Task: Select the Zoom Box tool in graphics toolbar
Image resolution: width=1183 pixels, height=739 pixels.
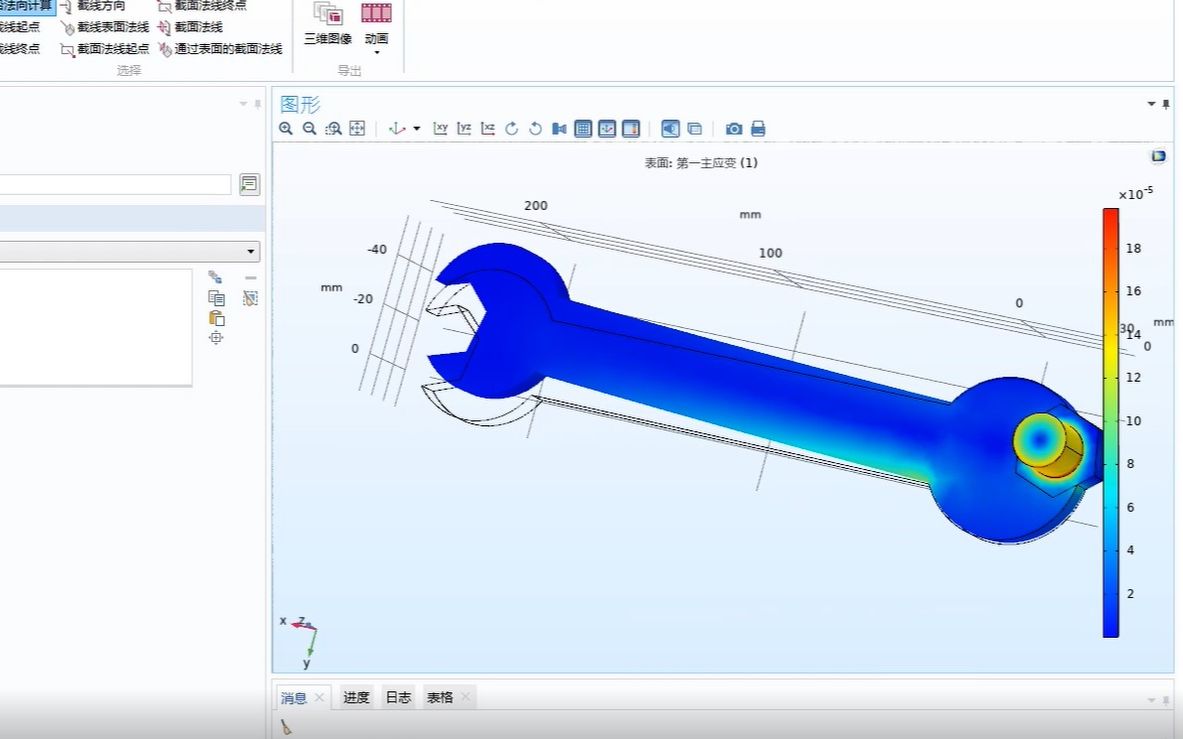Action: click(334, 129)
